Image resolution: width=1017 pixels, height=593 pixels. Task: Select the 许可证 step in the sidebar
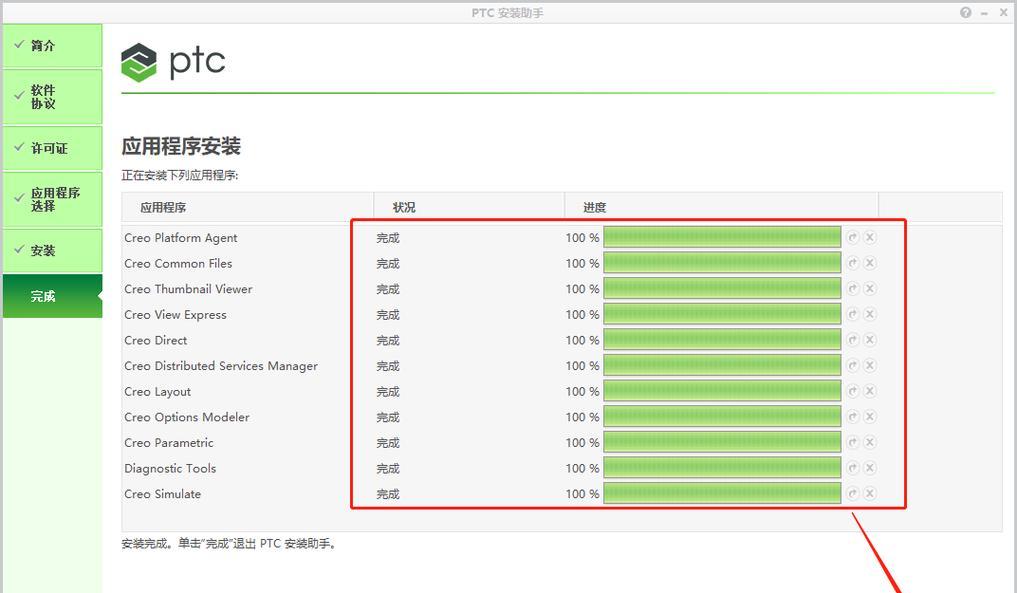point(53,148)
